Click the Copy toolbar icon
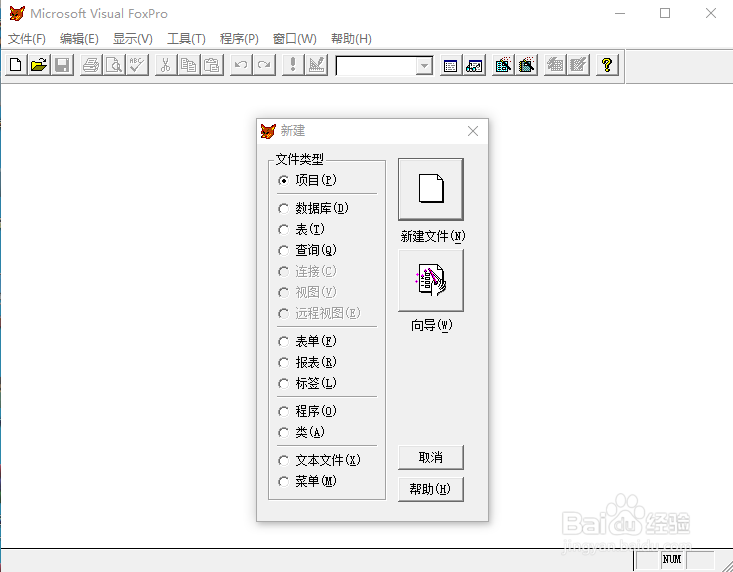 point(189,64)
